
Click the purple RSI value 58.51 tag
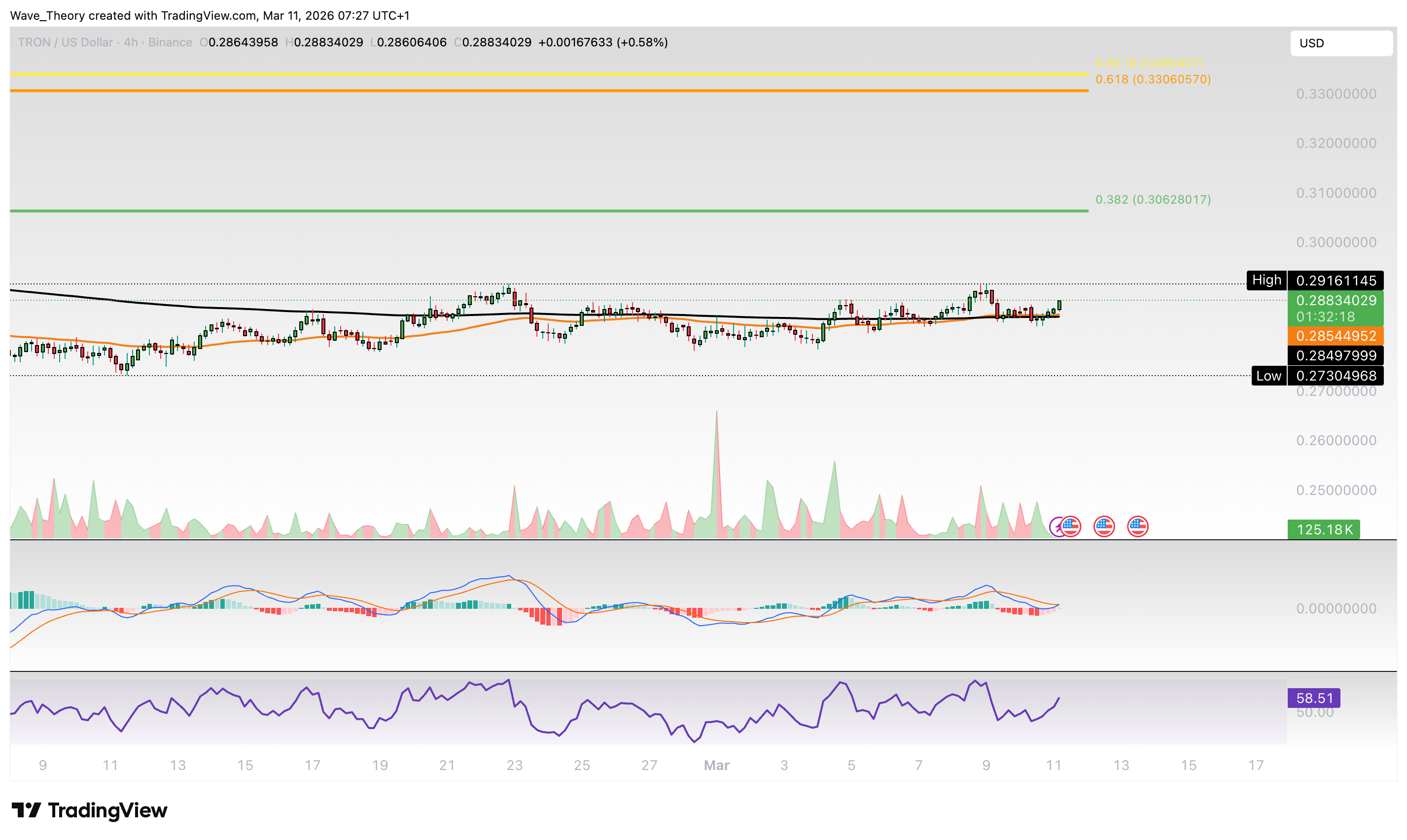(1314, 698)
